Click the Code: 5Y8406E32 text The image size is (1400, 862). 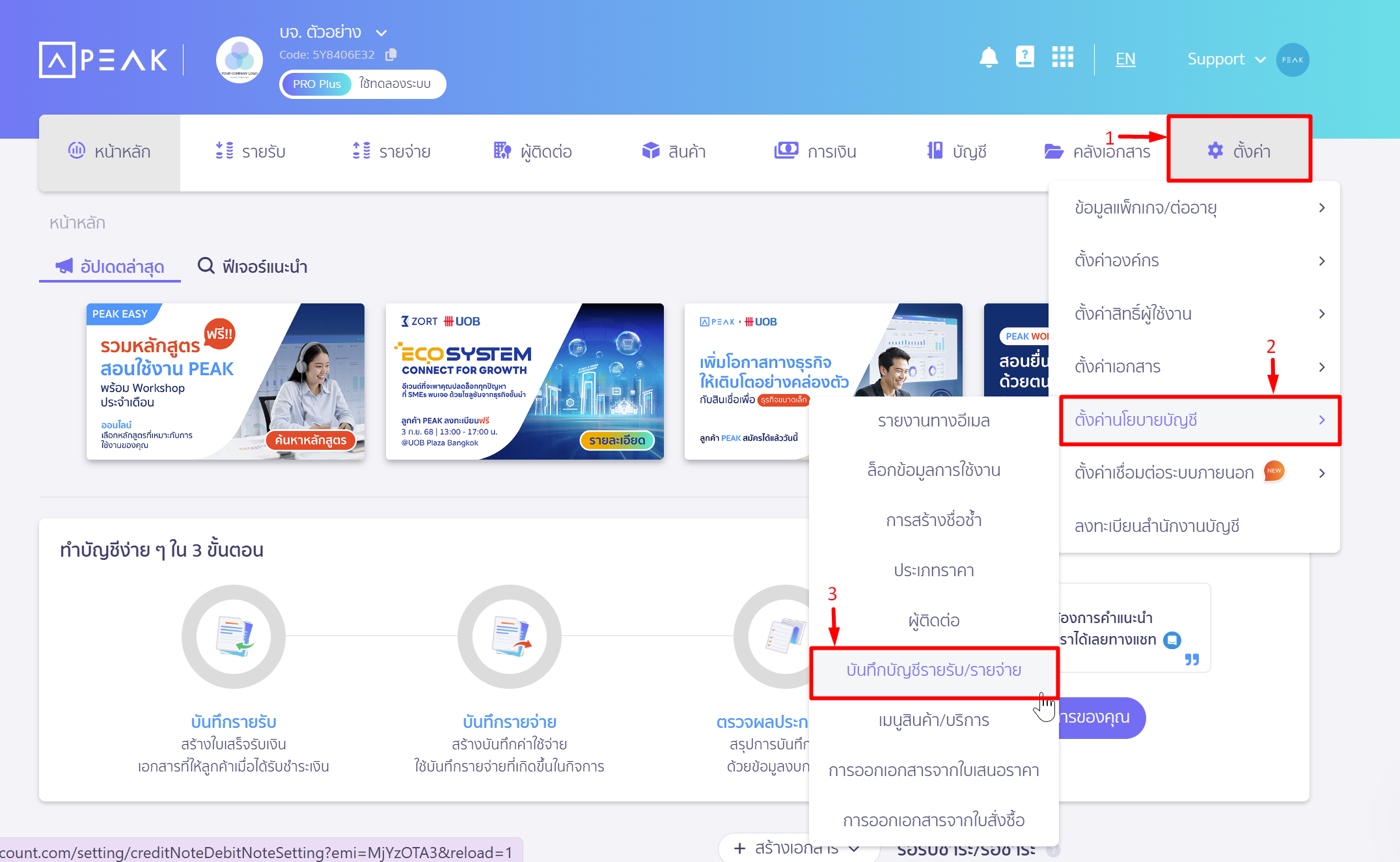pyautogui.click(x=327, y=55)
